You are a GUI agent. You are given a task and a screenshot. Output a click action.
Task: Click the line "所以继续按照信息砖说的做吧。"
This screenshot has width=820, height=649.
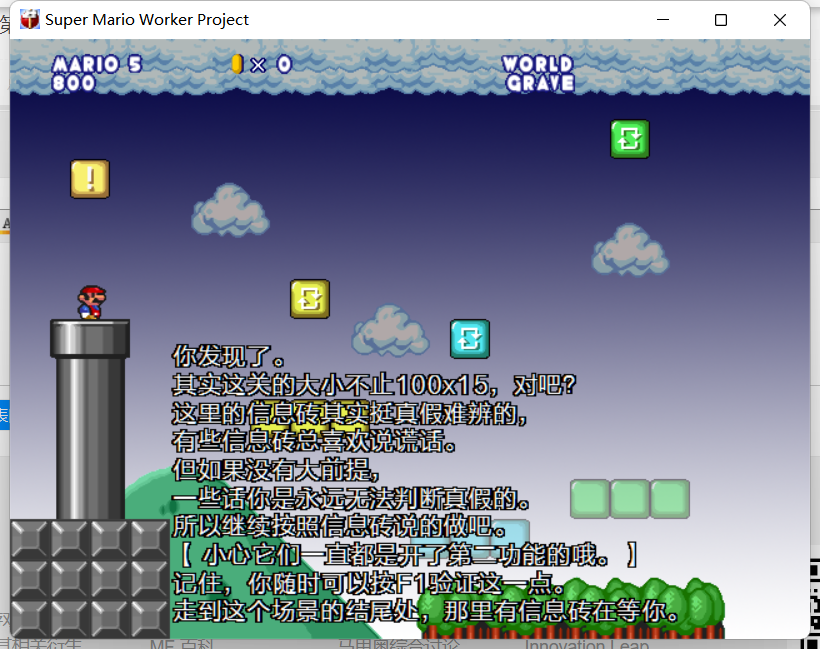click(x=339, y=526)
